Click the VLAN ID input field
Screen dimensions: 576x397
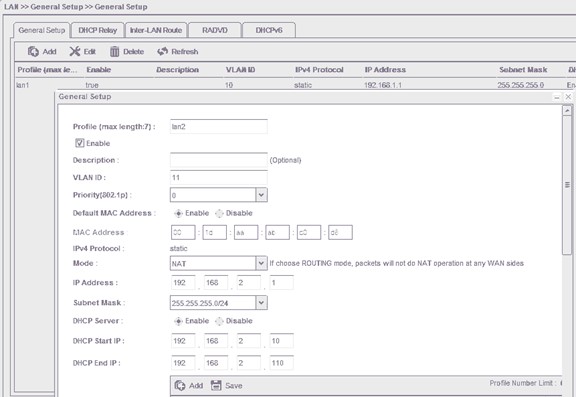click(219, 177)
